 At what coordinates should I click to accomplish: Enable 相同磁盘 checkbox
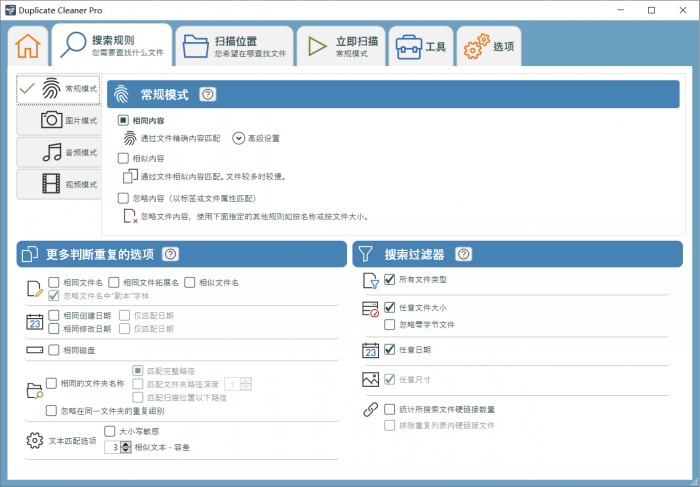coord(54,350)
